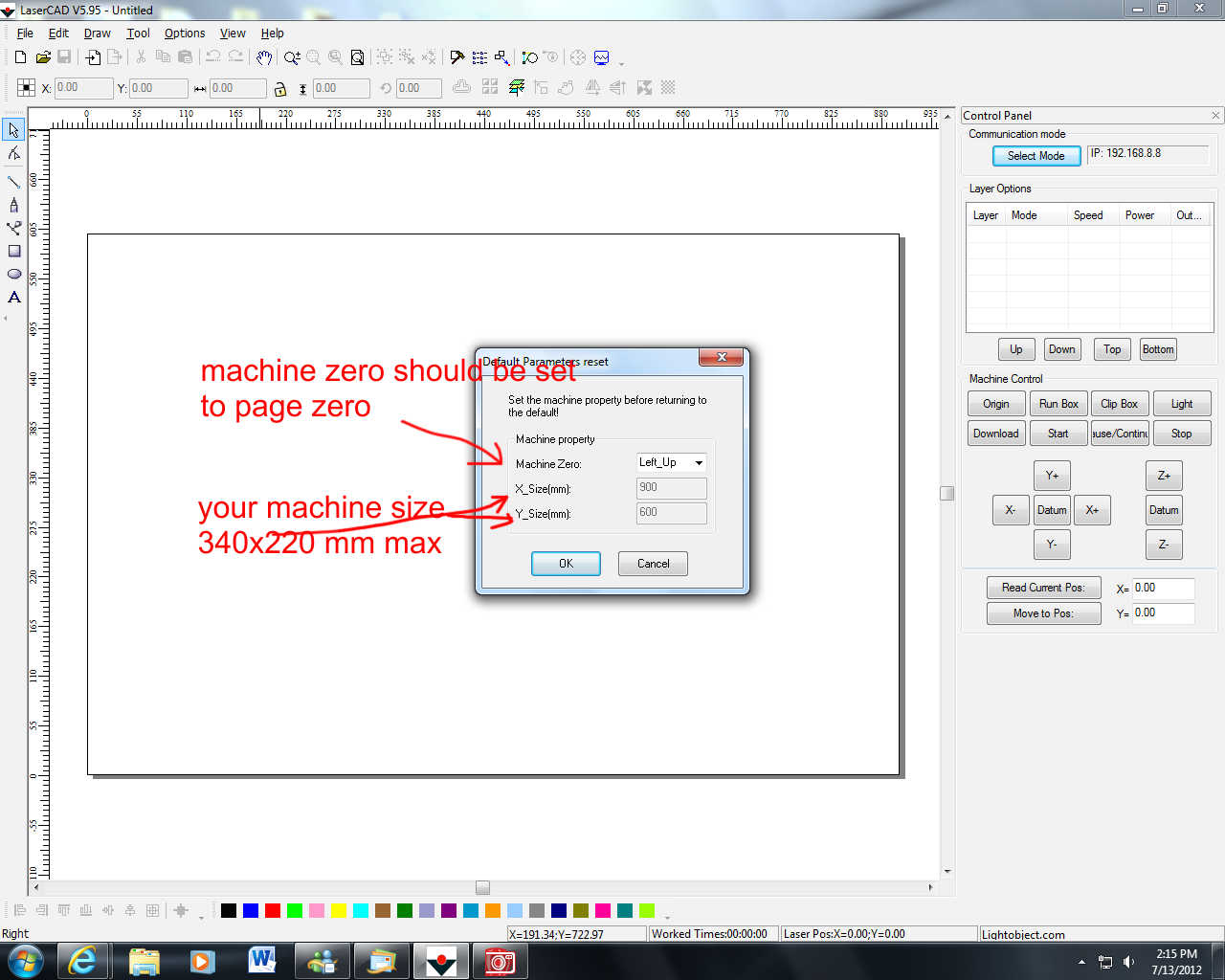The image size is (1225, 980).
Task: Open the Options menu
Action: pos(184,33)
